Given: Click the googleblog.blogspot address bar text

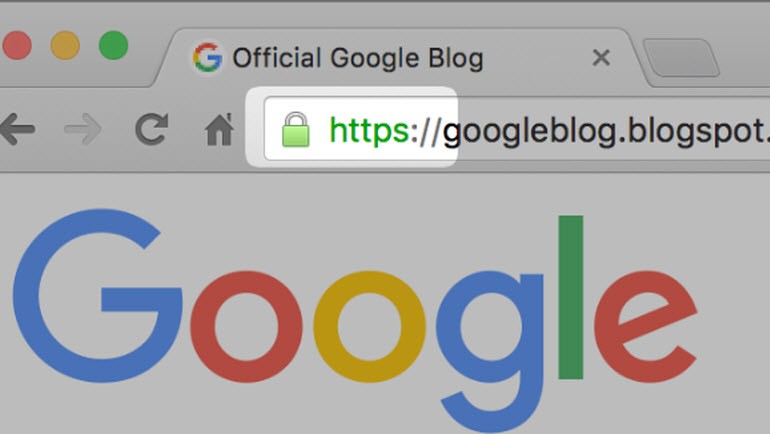Looking at the screenshot, I should coord(606,132).
